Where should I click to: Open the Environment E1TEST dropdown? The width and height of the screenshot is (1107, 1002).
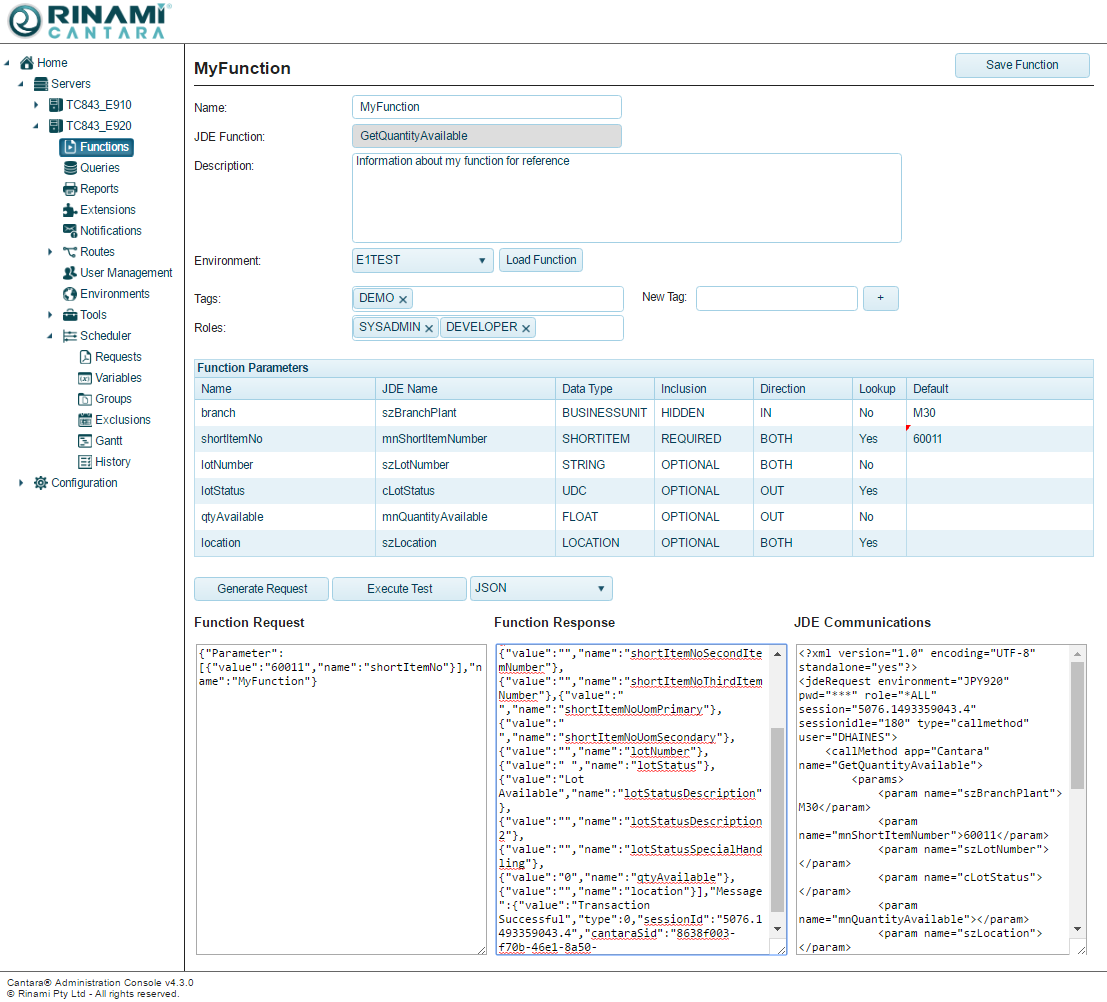(x=423, y=260)
